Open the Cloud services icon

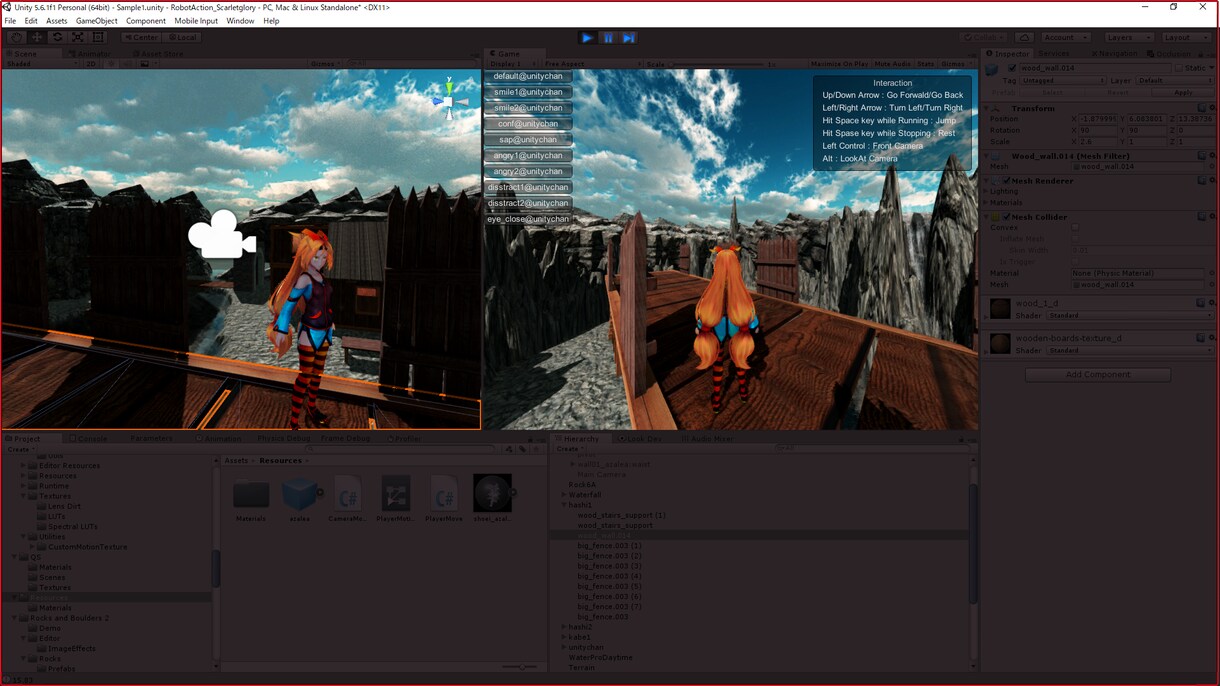(x=1025, y=37)
